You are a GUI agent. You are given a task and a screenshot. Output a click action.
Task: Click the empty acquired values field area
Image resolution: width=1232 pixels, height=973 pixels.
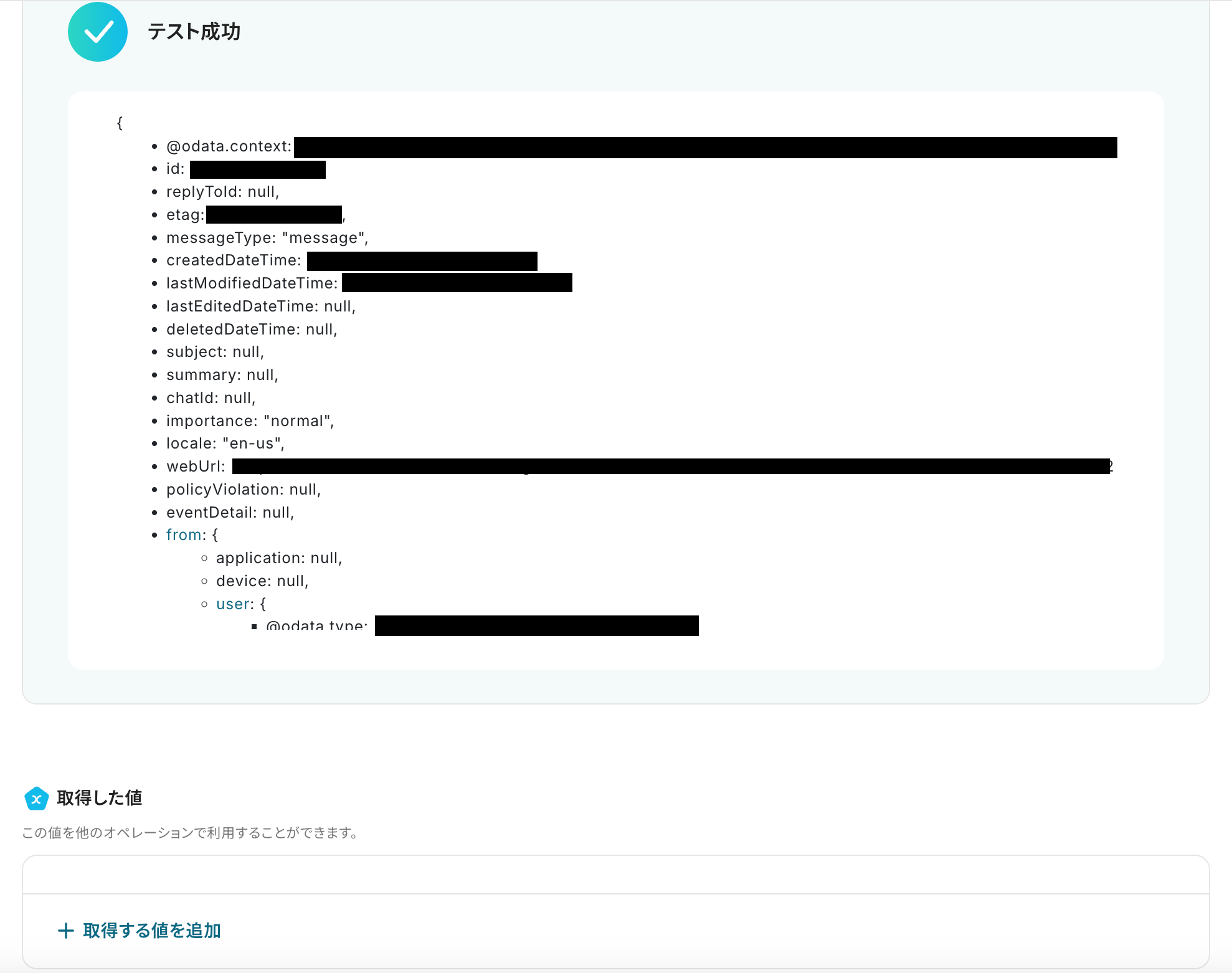(x=615, y=875)
